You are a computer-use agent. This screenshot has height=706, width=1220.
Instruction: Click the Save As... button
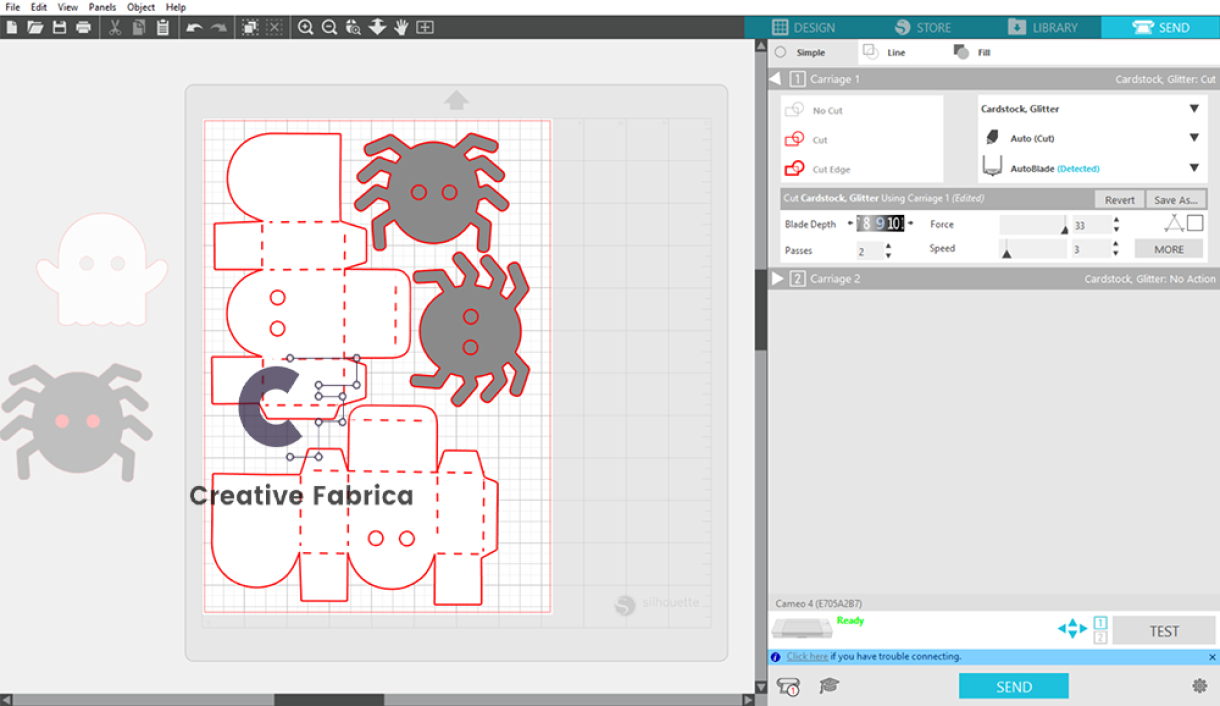coord(1174,199)
